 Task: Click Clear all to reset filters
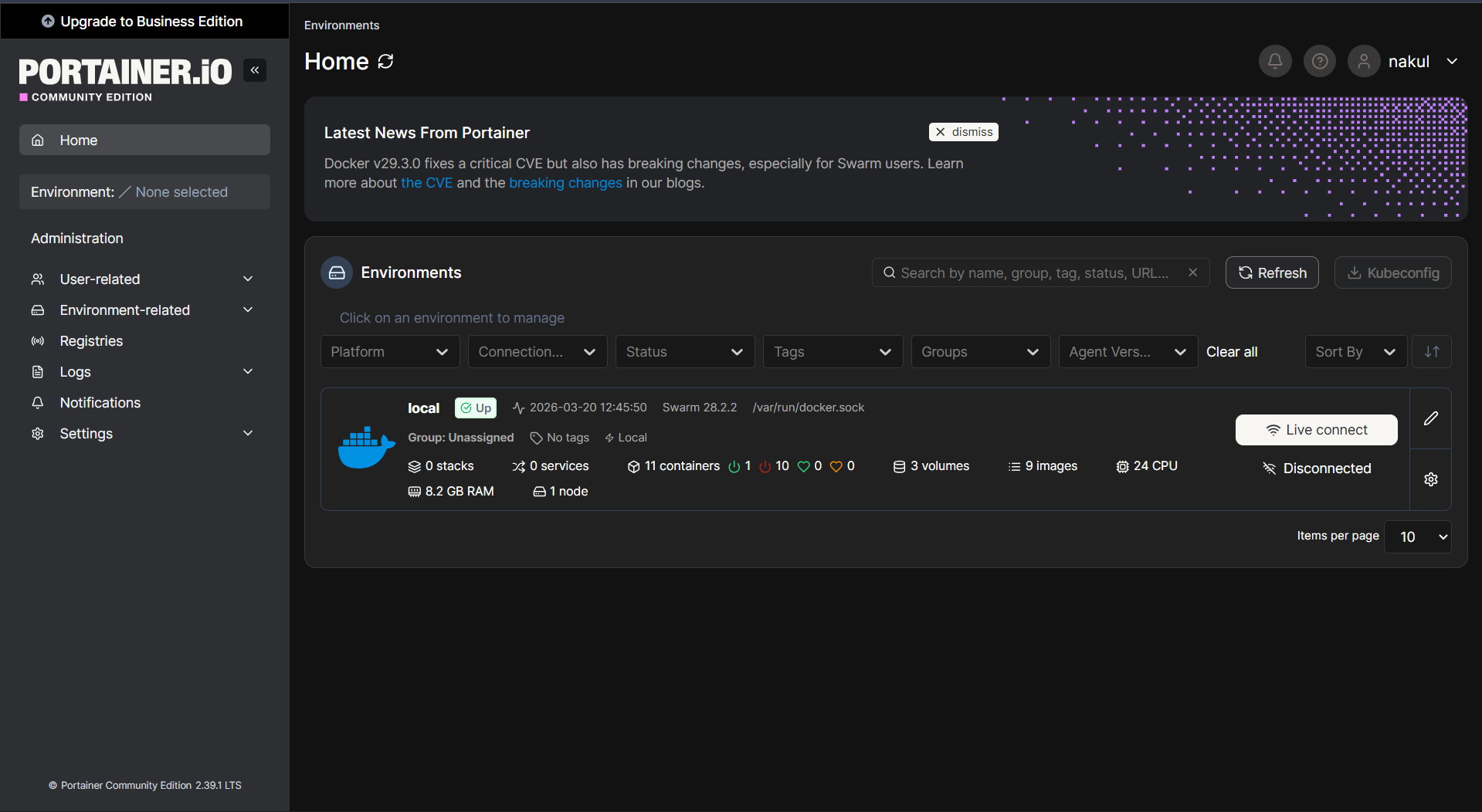coord(1231,351)
